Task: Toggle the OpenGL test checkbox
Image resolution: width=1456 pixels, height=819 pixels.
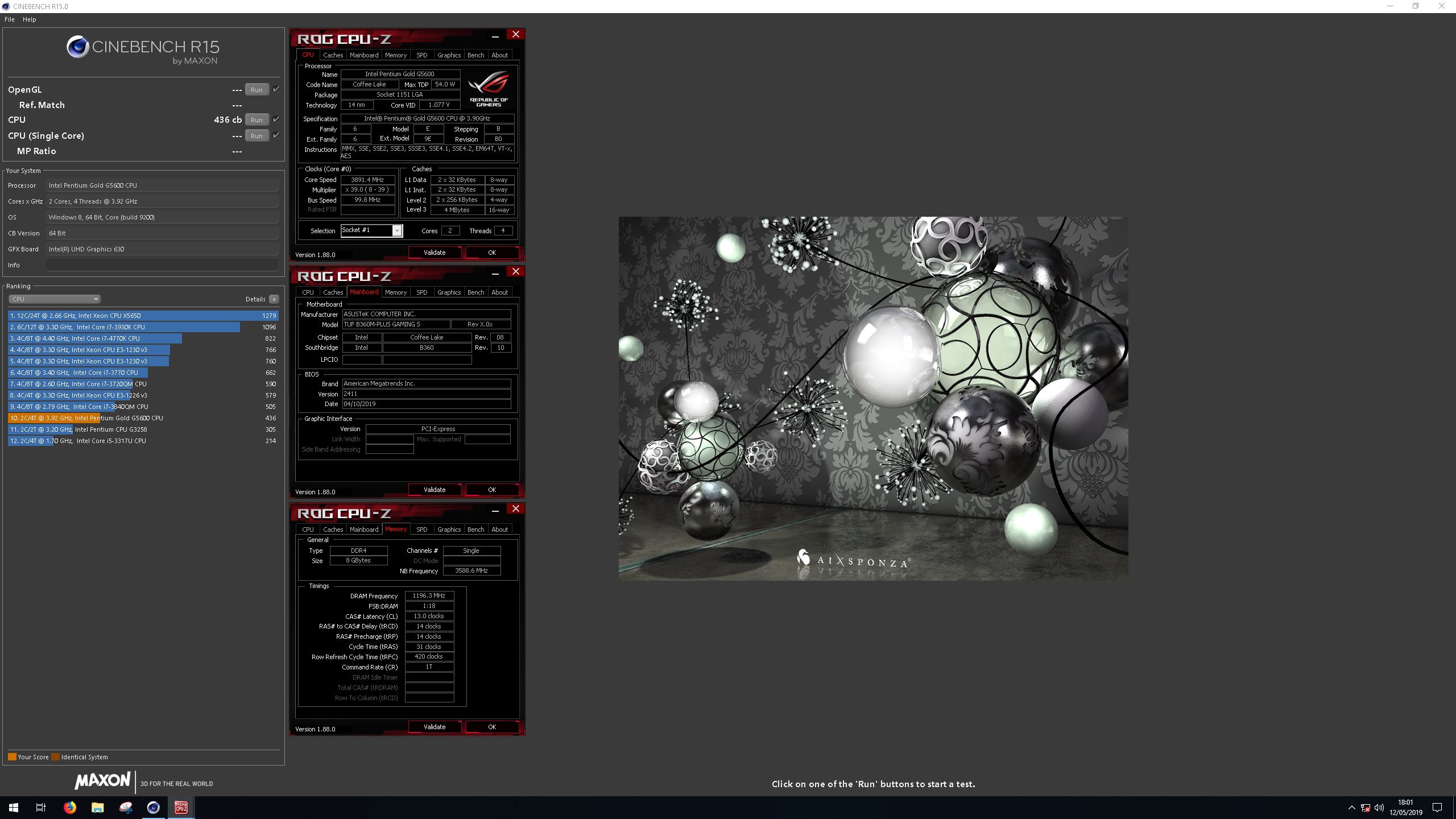Action: coord(276,89)
